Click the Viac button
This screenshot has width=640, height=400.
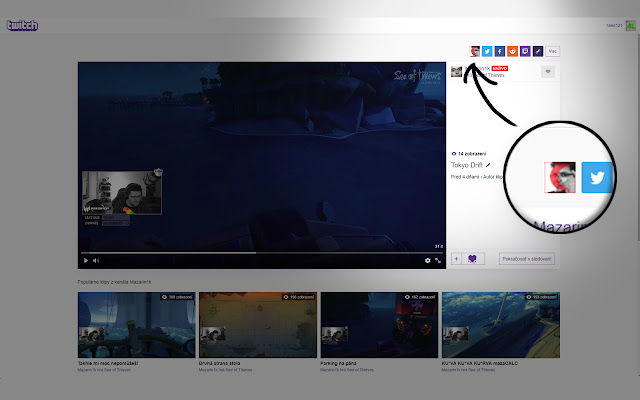click(x=553, y=51)
